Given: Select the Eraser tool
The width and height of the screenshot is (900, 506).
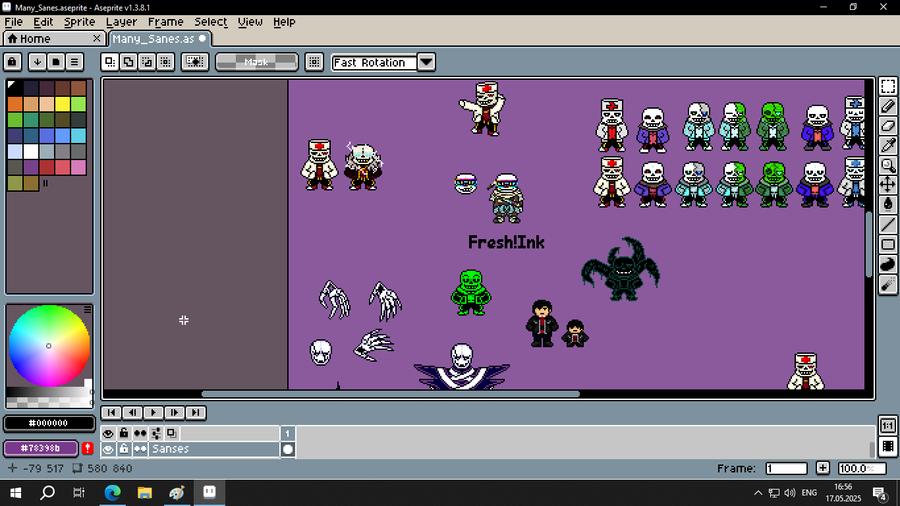Looking at the screenshot, I should pos(887,126).
